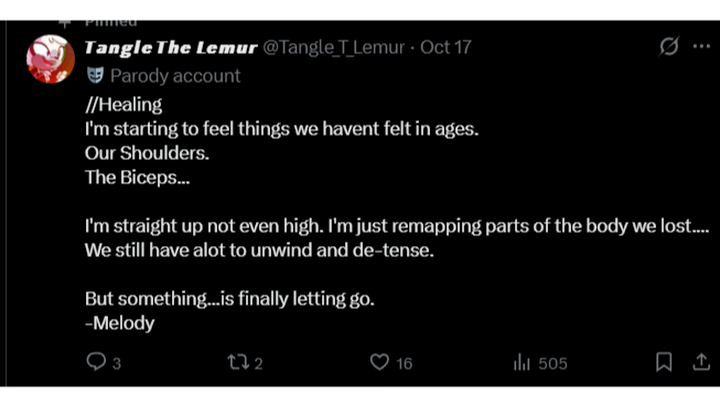Visit the @Tangle_T_Lemur handle link
Viewport: 720px width, 405px height.
(x=334, y=47)
